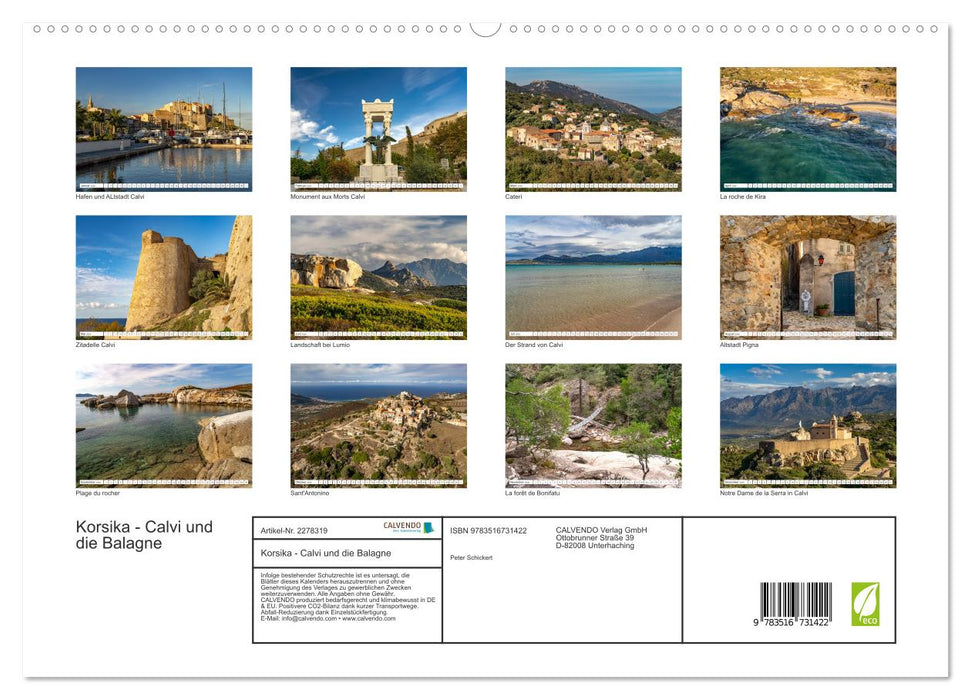View the Sant'Antonino hilltop village photo
971x700 pixels.
378,425
